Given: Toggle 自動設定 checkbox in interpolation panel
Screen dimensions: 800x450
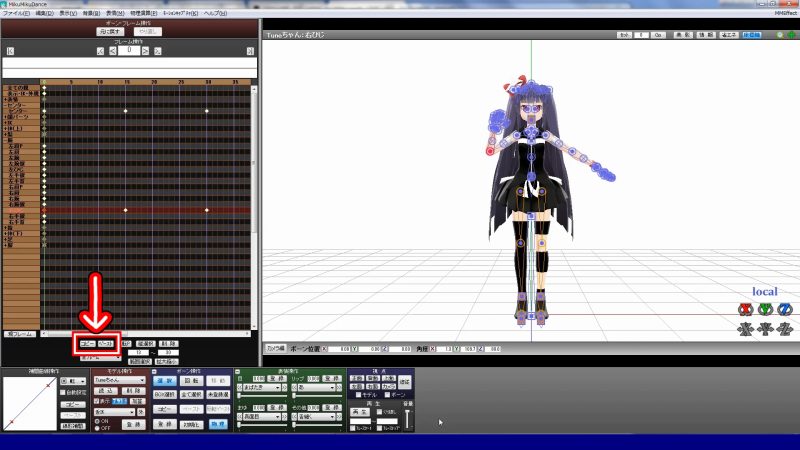Looking at the screenshot, I should pyautogui.click(x=63, y=392).
